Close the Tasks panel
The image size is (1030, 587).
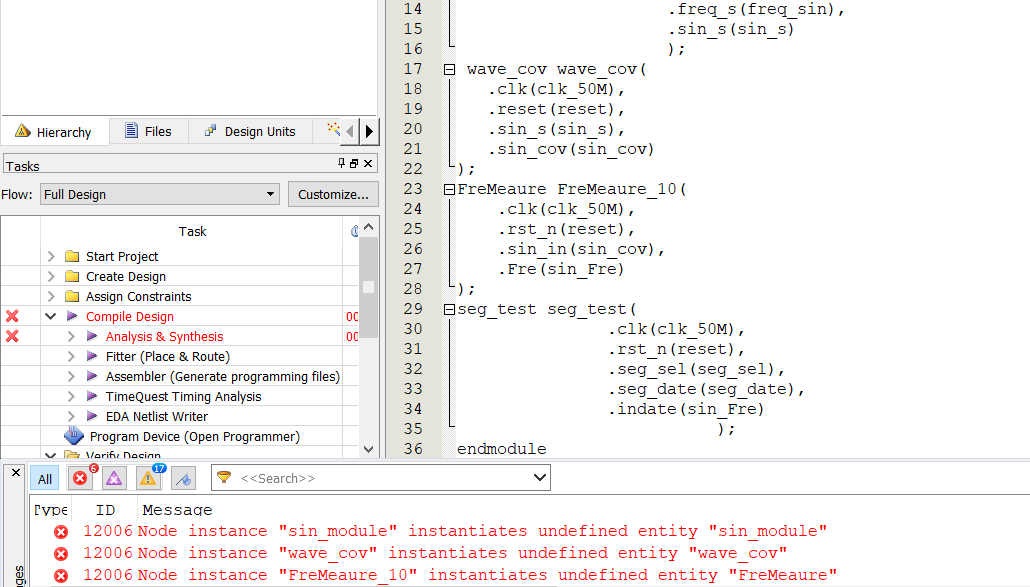pyautogui.click(x=368, y=163)
